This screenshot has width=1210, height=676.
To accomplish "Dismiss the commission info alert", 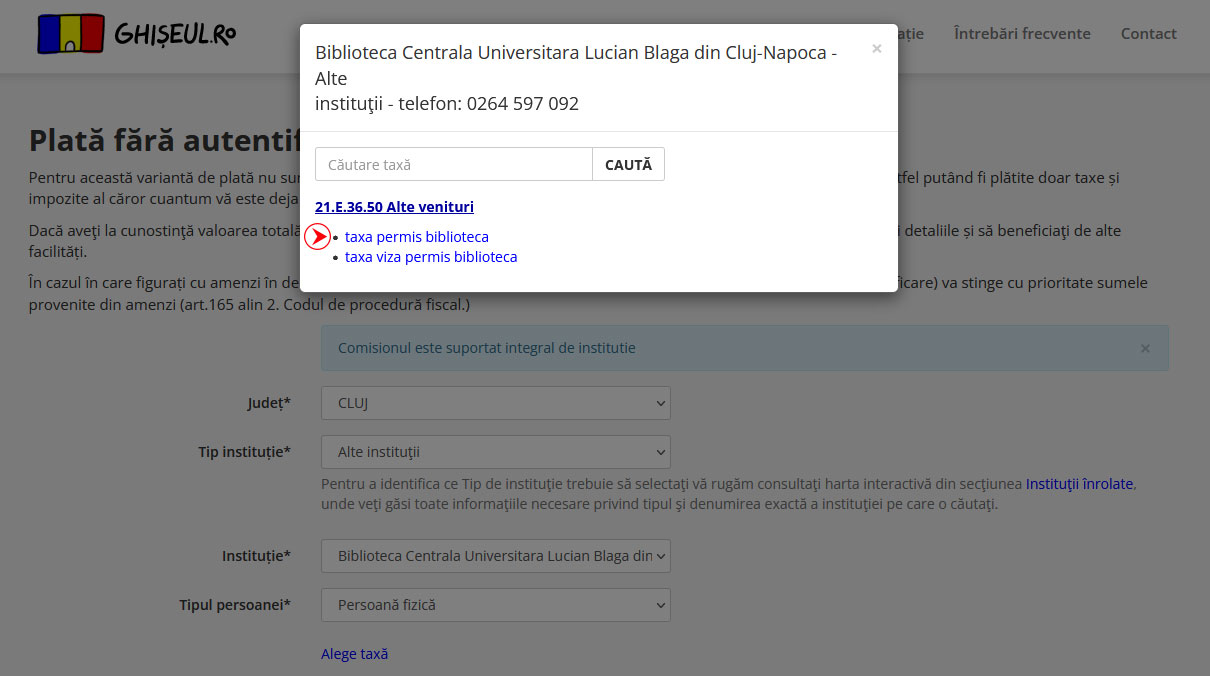I will (x=1145, y=348).
